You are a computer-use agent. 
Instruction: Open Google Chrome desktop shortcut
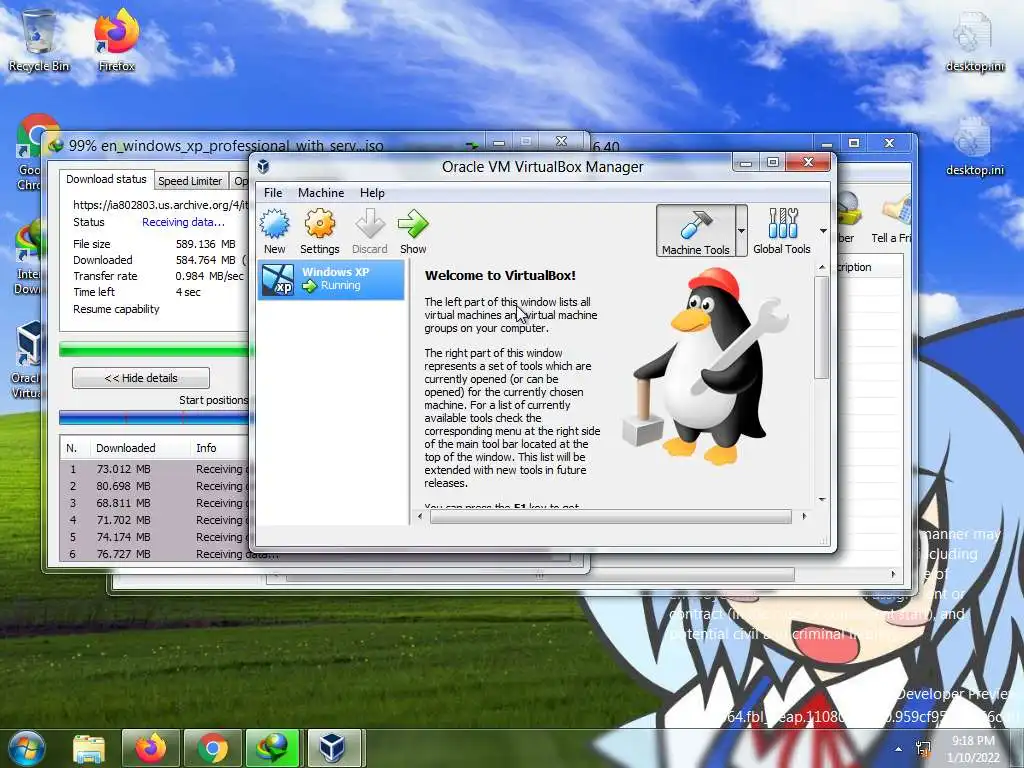coord(31,153)
